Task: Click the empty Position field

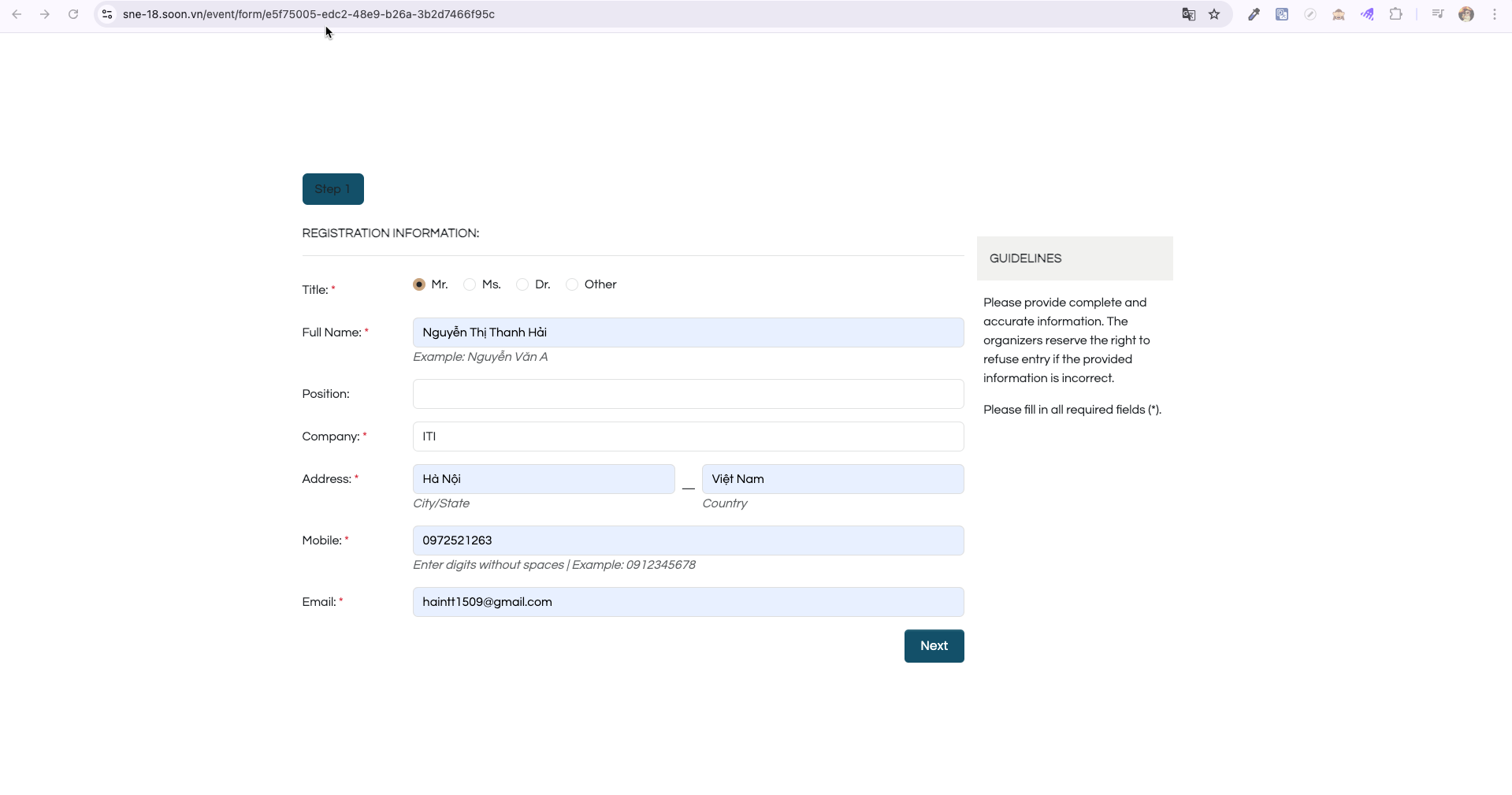Action: (689, 394)
